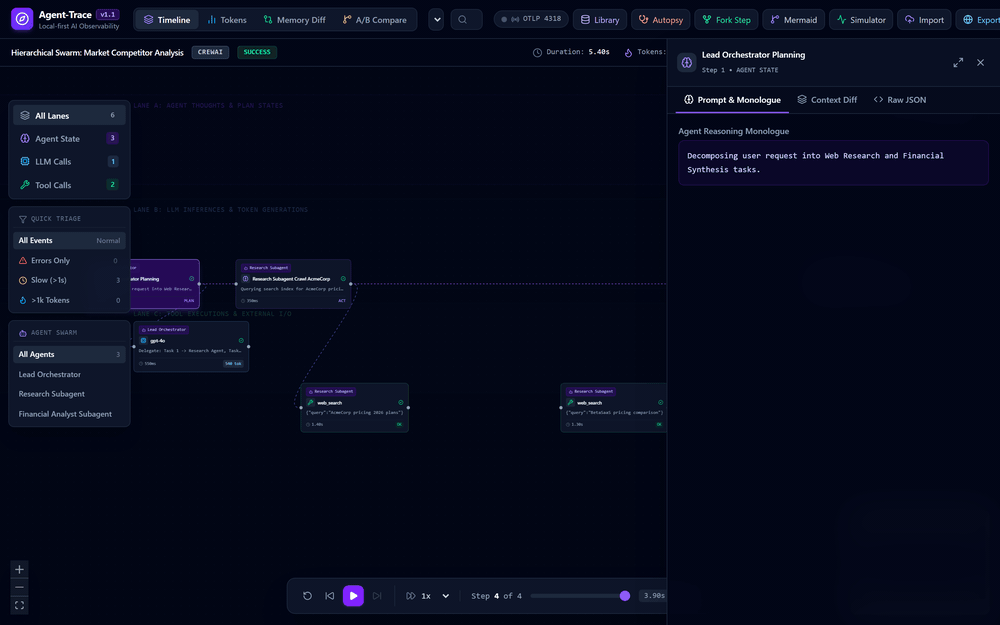Close the Lead Orchestrator Planning panel

click(980, 62)
